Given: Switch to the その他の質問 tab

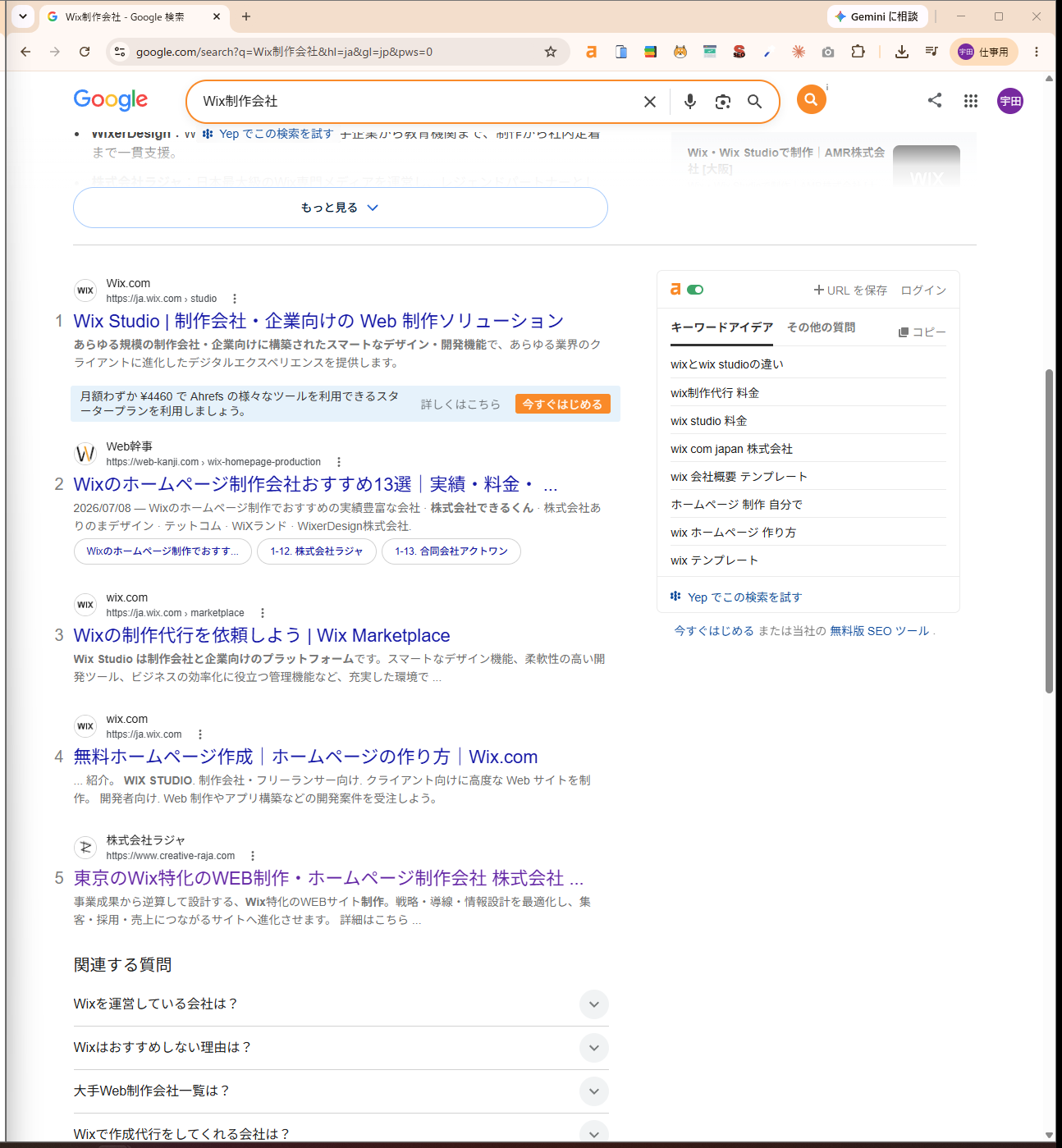Looking at the screenshot, I should [821, 327].
